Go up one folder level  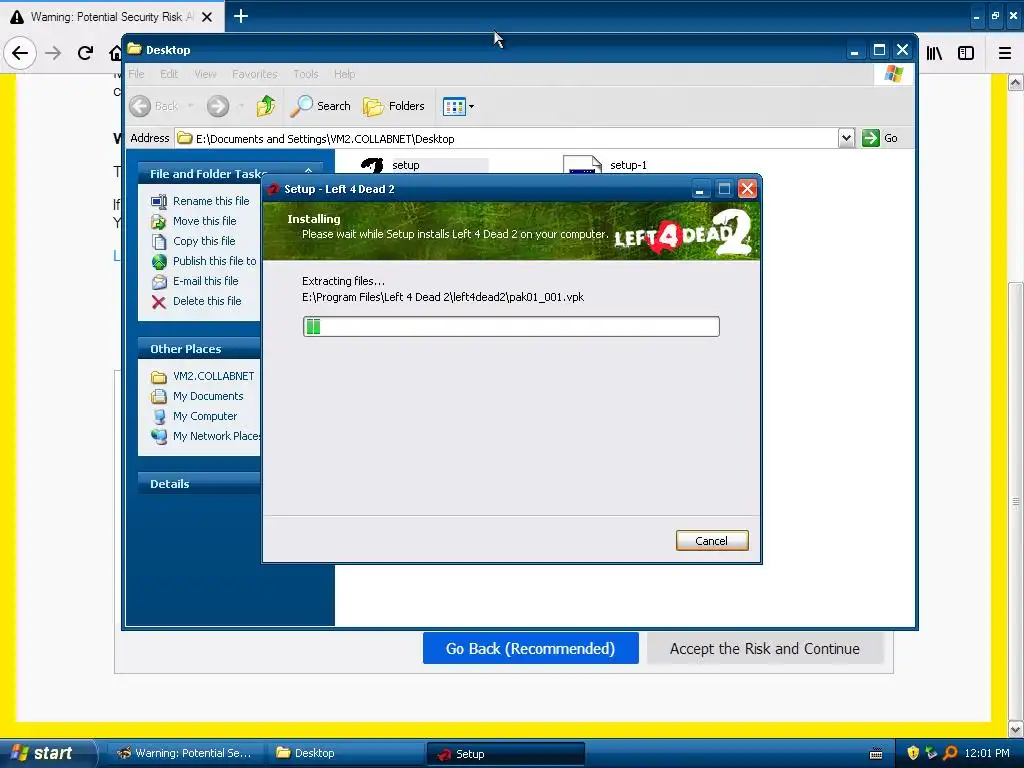[x=266, y=106]
